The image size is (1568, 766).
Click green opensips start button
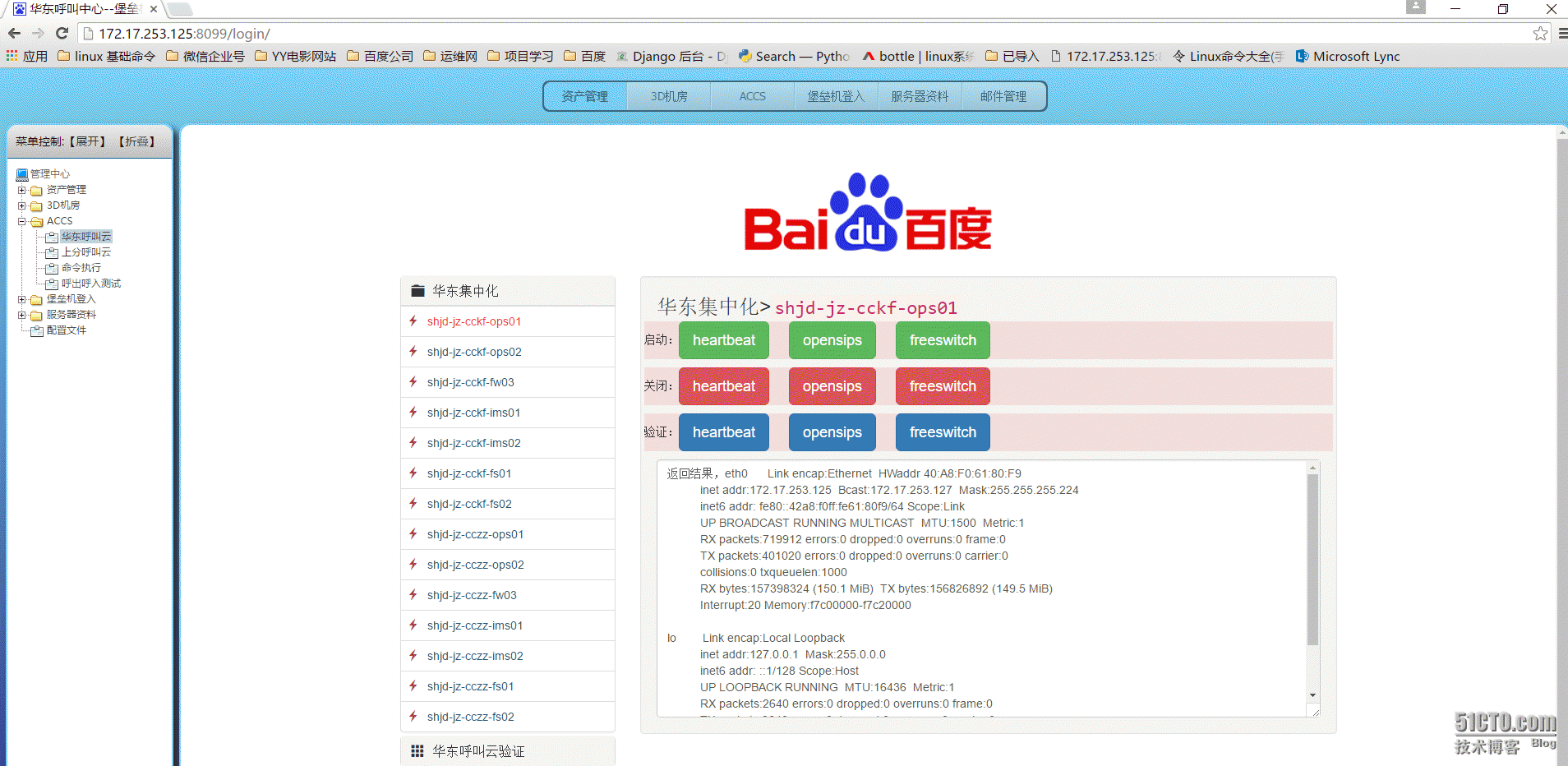[832, 340]
